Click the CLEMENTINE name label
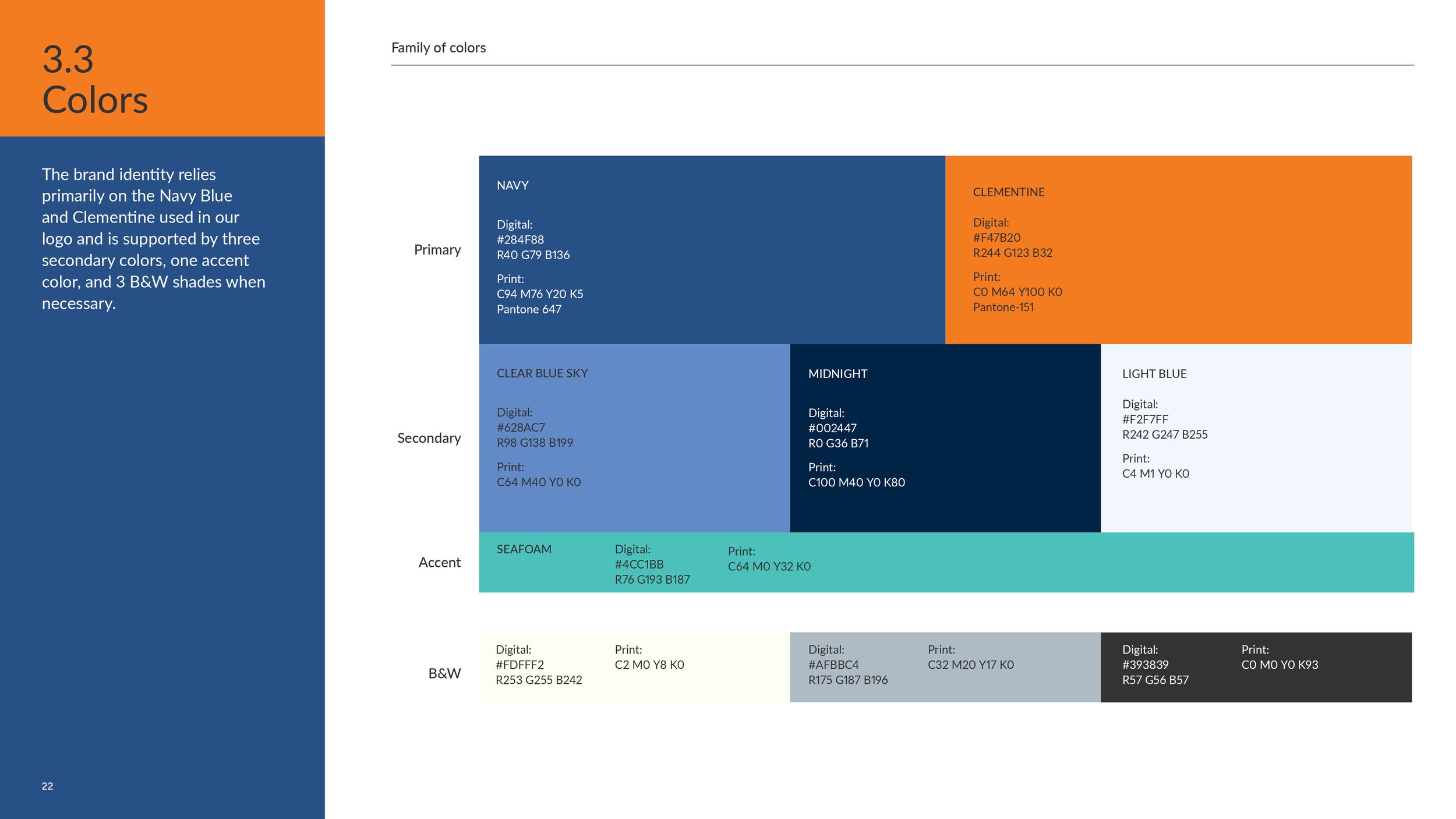 [x=1009, y=192]
